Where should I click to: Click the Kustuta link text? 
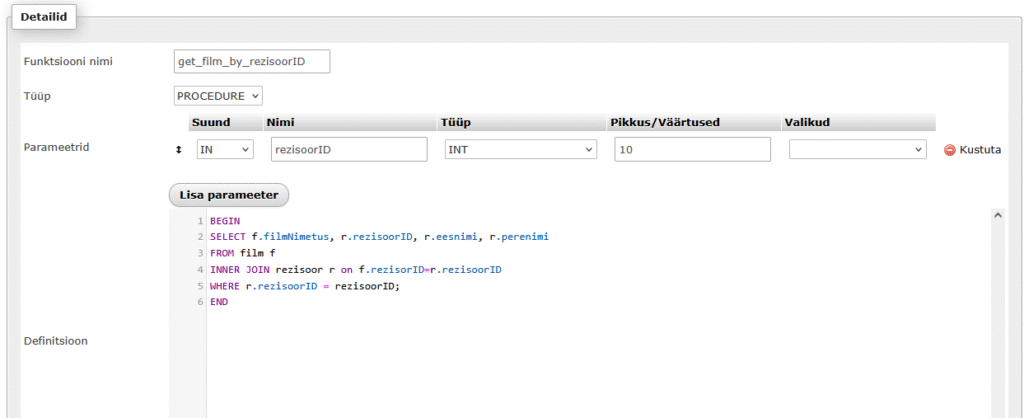click(x=980, y=150)
